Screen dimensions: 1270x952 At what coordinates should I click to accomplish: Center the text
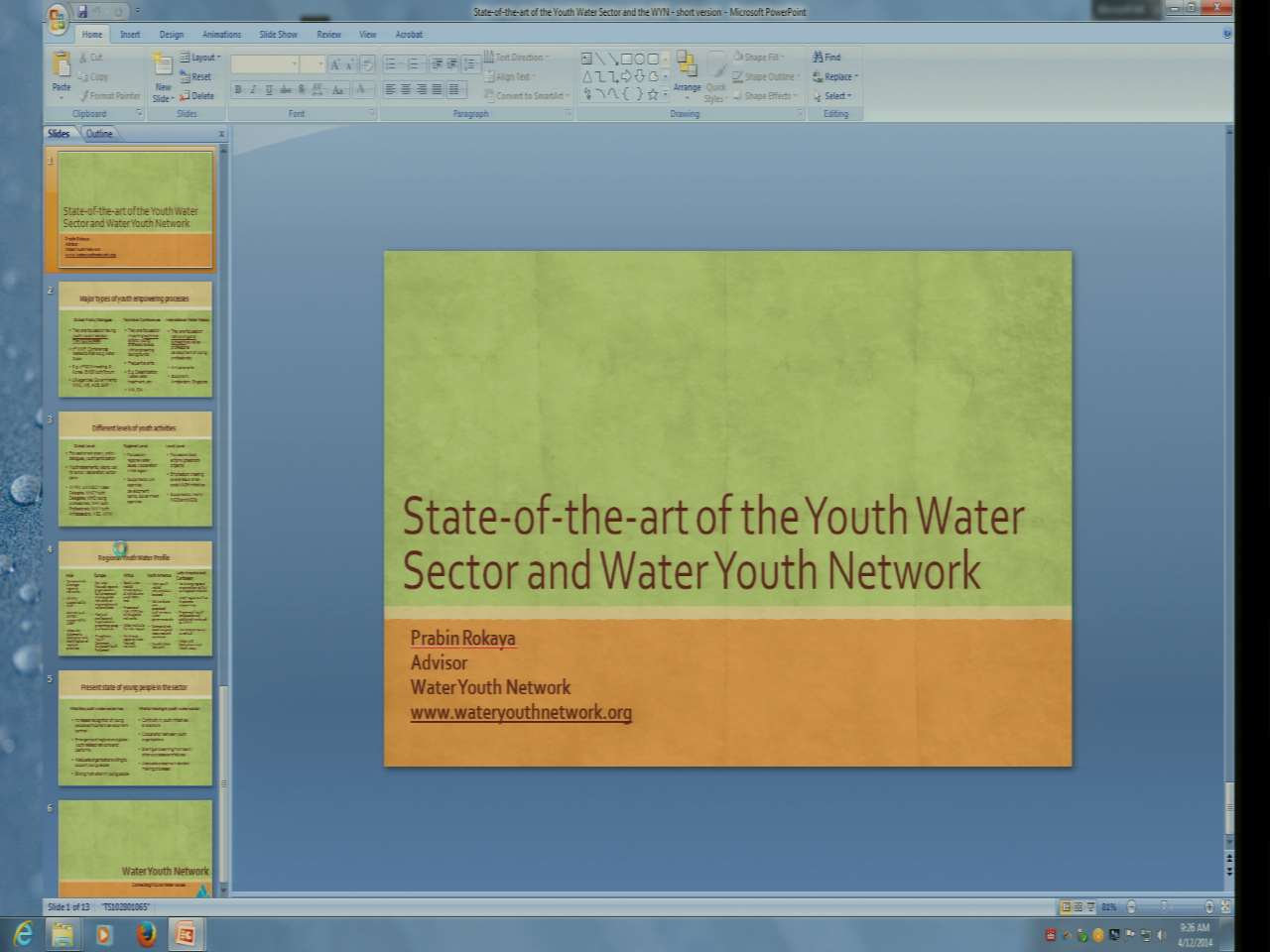(x=406, y=89)
